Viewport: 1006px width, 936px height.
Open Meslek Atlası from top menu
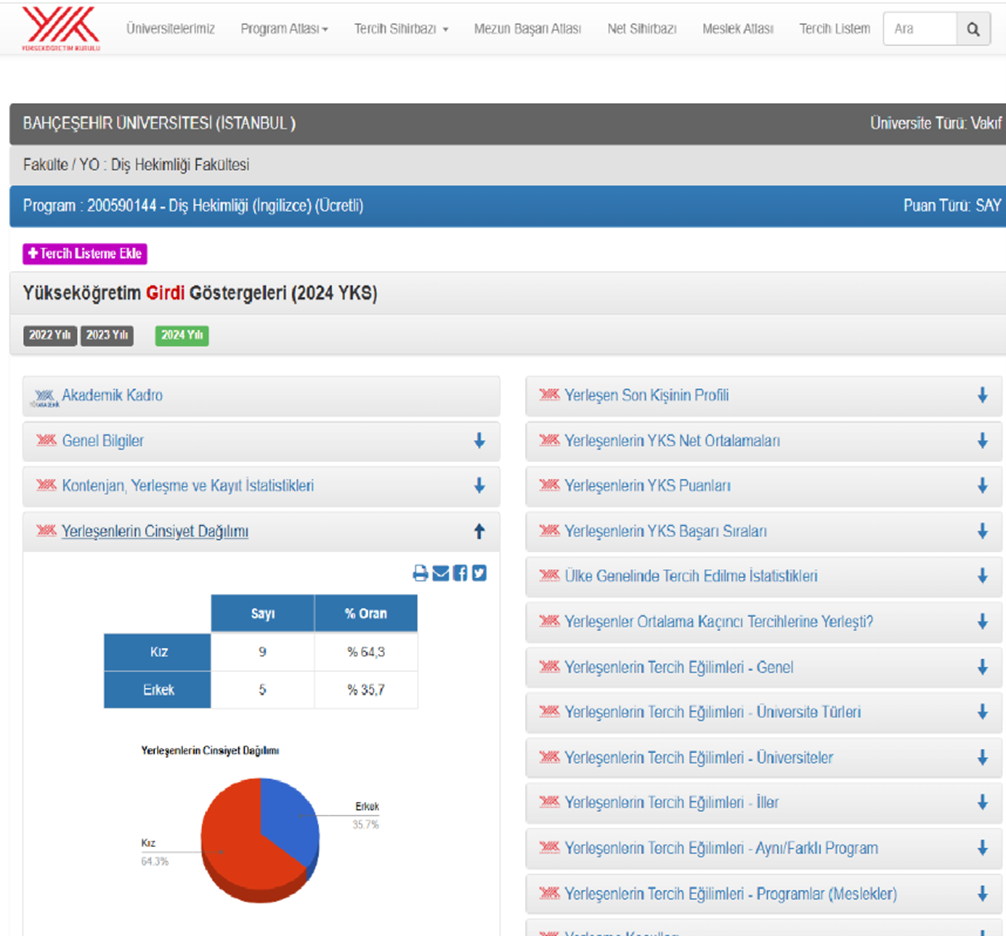(x=737, y=29)
